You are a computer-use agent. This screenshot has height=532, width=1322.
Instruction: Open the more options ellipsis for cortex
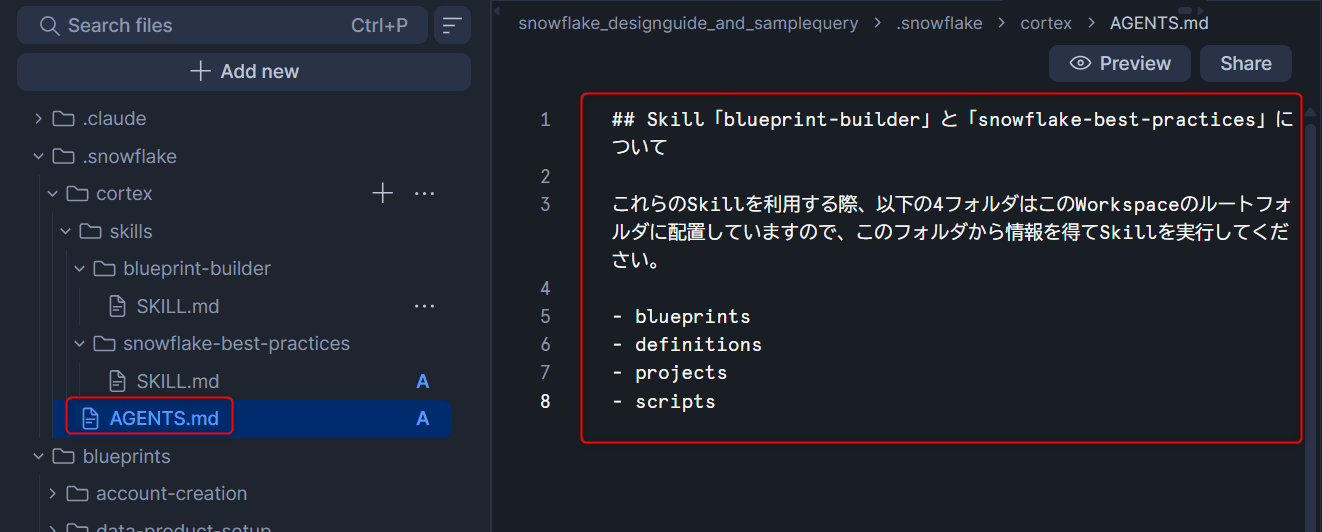pyautogui.click(x=424, y=193)
